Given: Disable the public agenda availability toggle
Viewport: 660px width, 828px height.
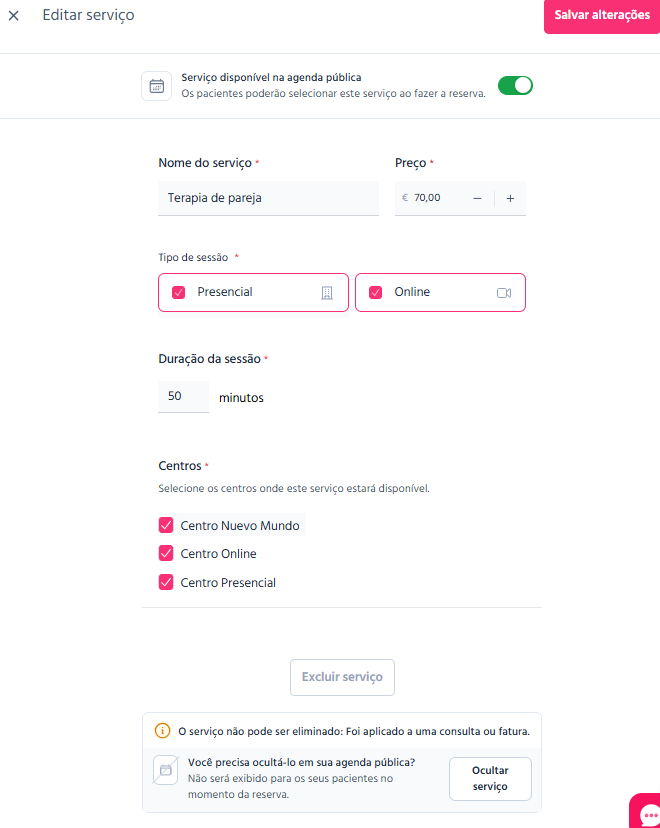Looking at the screenshot, I should point(515,86).
